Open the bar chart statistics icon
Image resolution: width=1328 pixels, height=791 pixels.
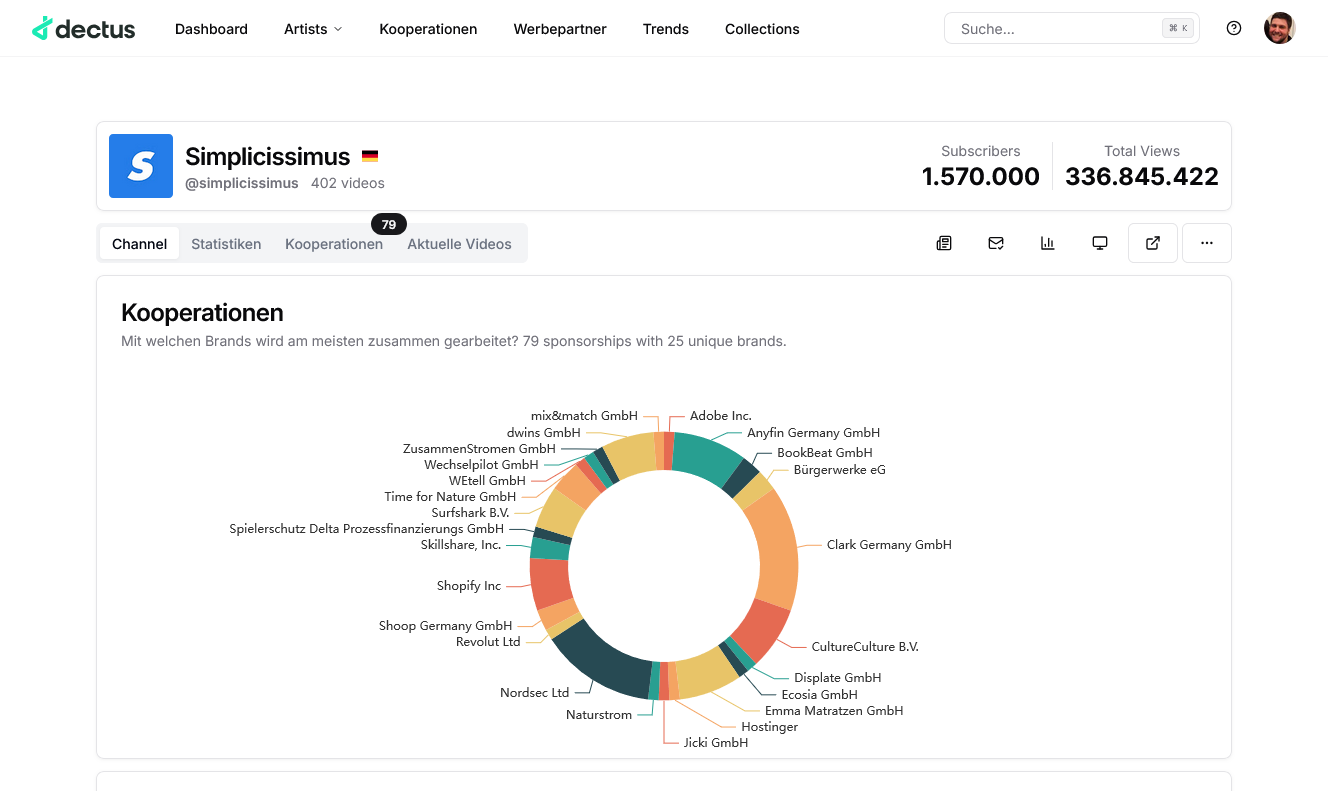tap(1048, 243)
